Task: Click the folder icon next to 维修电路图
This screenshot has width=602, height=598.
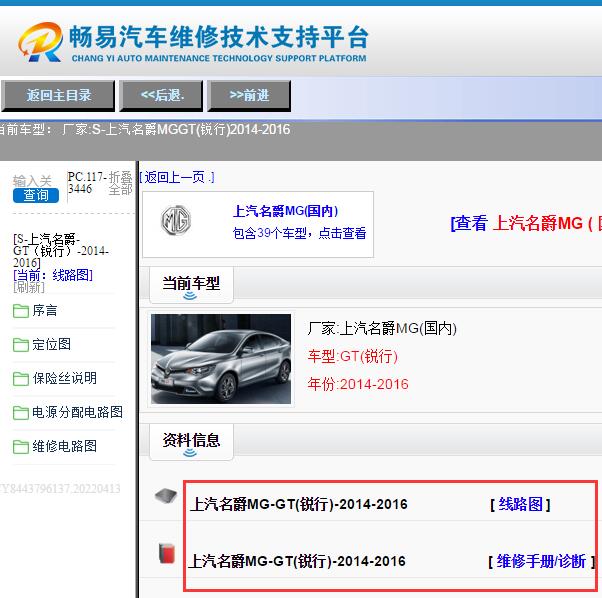Action: click(21, 446)
